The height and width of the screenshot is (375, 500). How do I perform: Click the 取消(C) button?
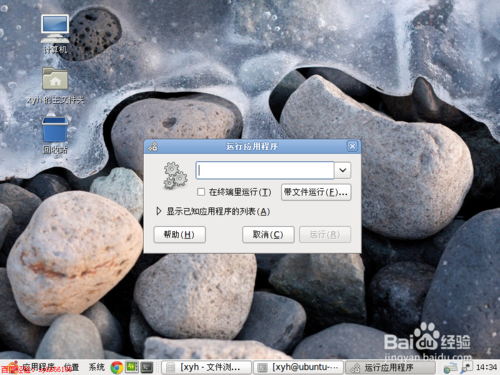pos(268,235)
